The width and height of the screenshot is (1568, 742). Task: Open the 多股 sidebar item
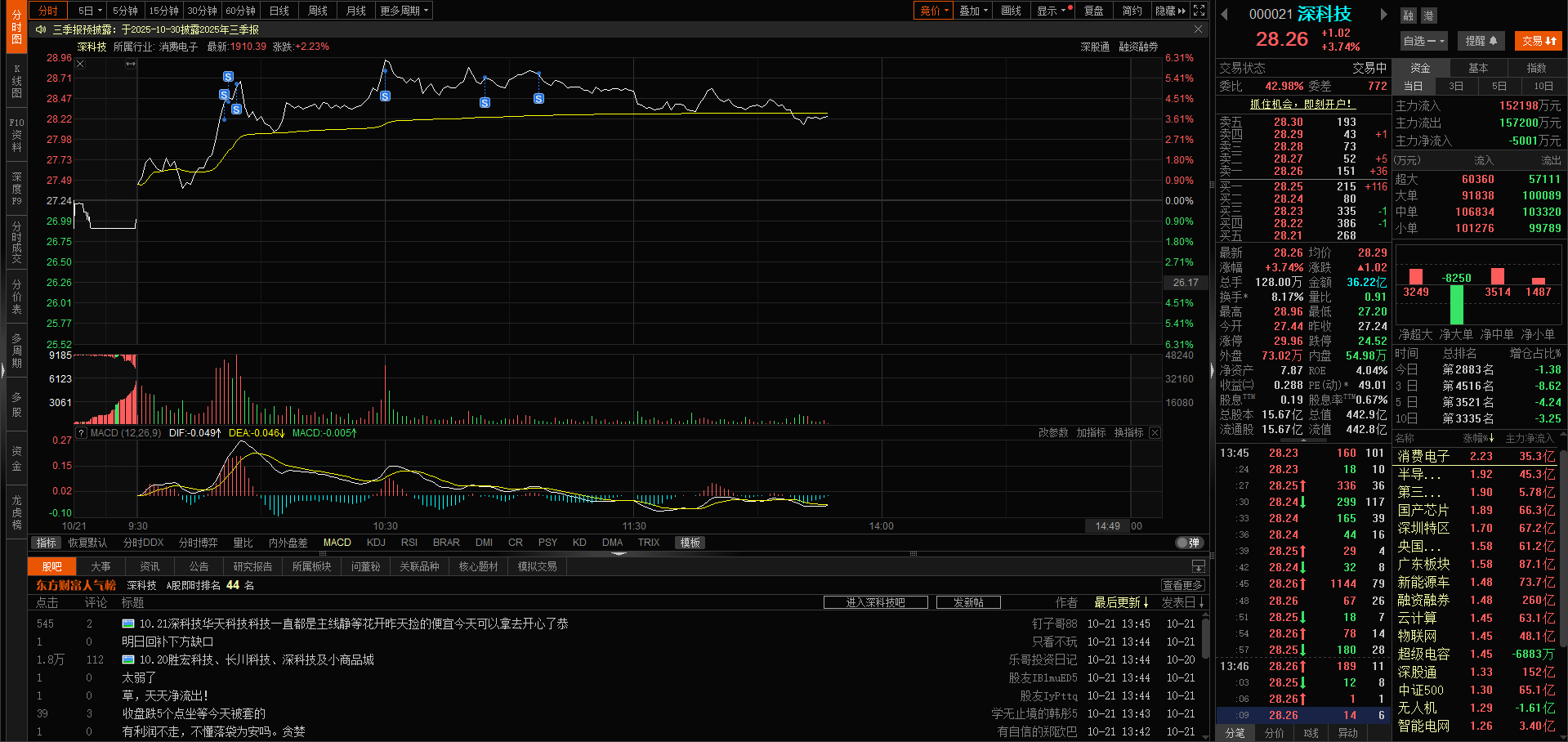[x=16, y=404]
